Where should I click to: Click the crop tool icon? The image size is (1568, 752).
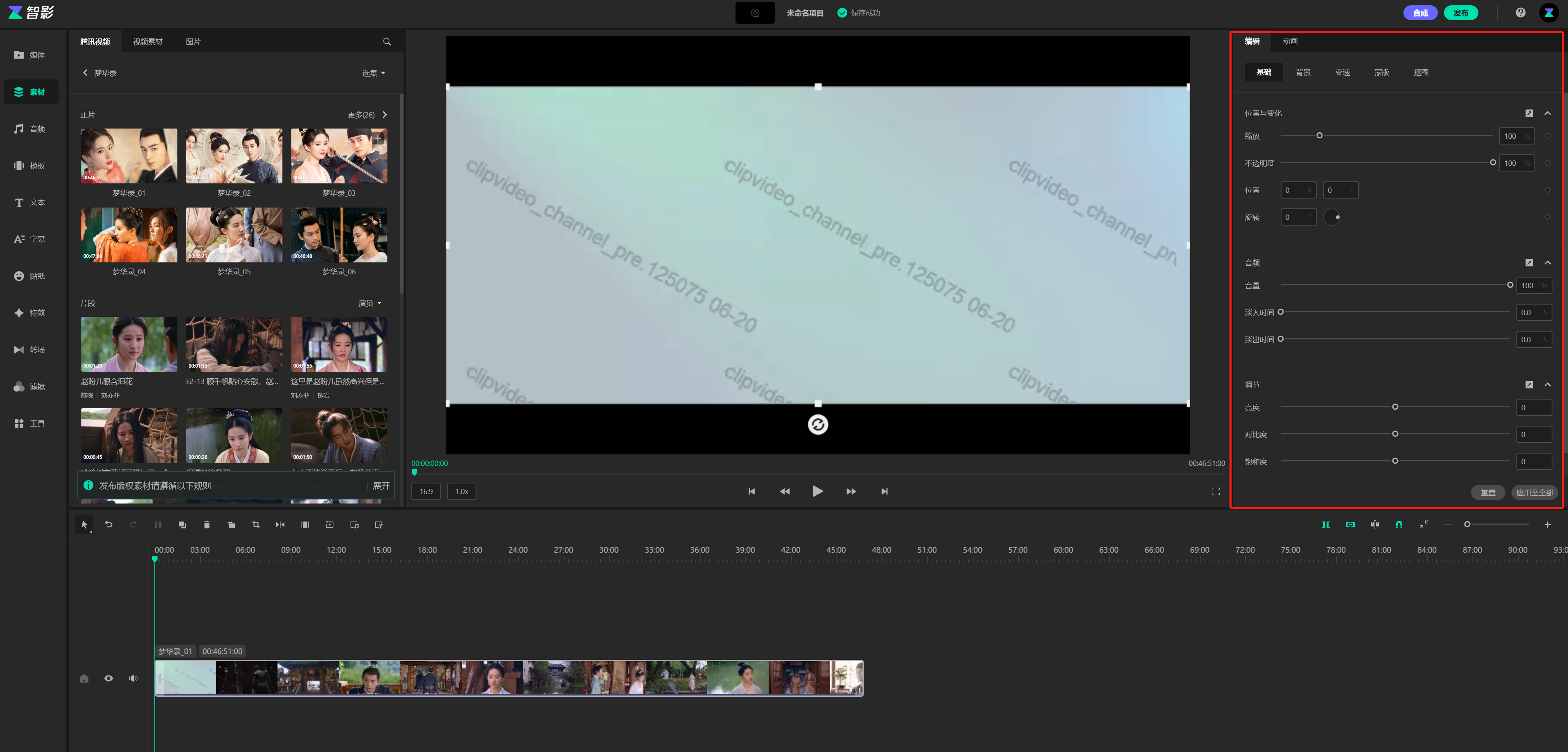pos(256,524)
